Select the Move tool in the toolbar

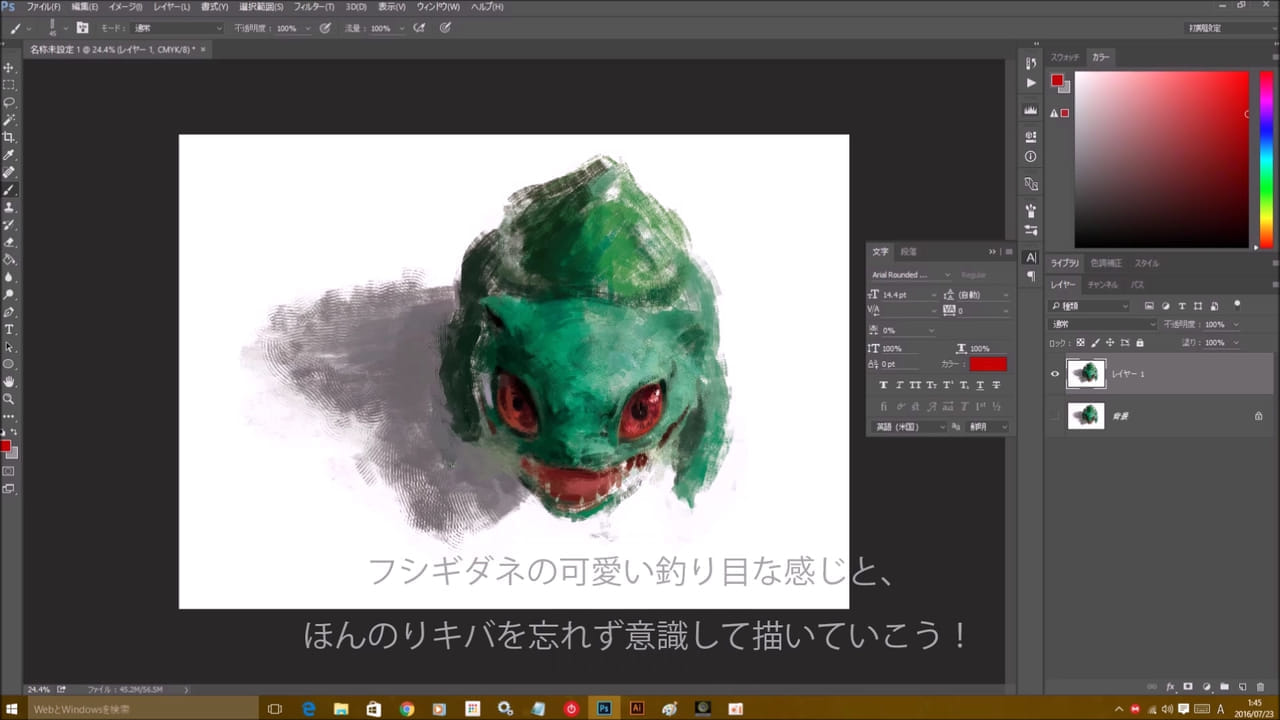click(x=9, y=67)
